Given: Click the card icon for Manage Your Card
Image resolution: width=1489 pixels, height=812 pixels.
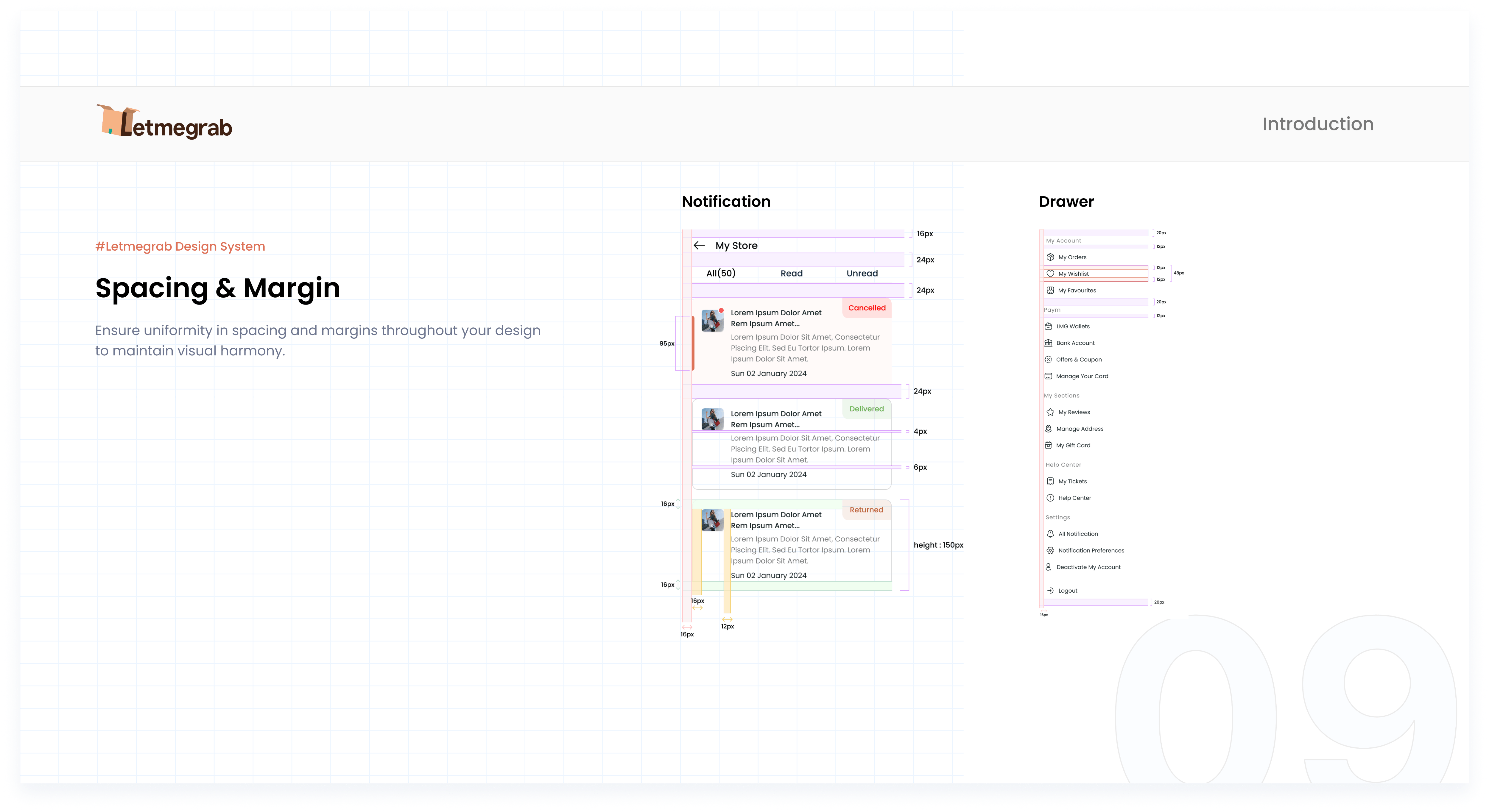Looking at the screenshot, I should click(x=1049, y=376).
